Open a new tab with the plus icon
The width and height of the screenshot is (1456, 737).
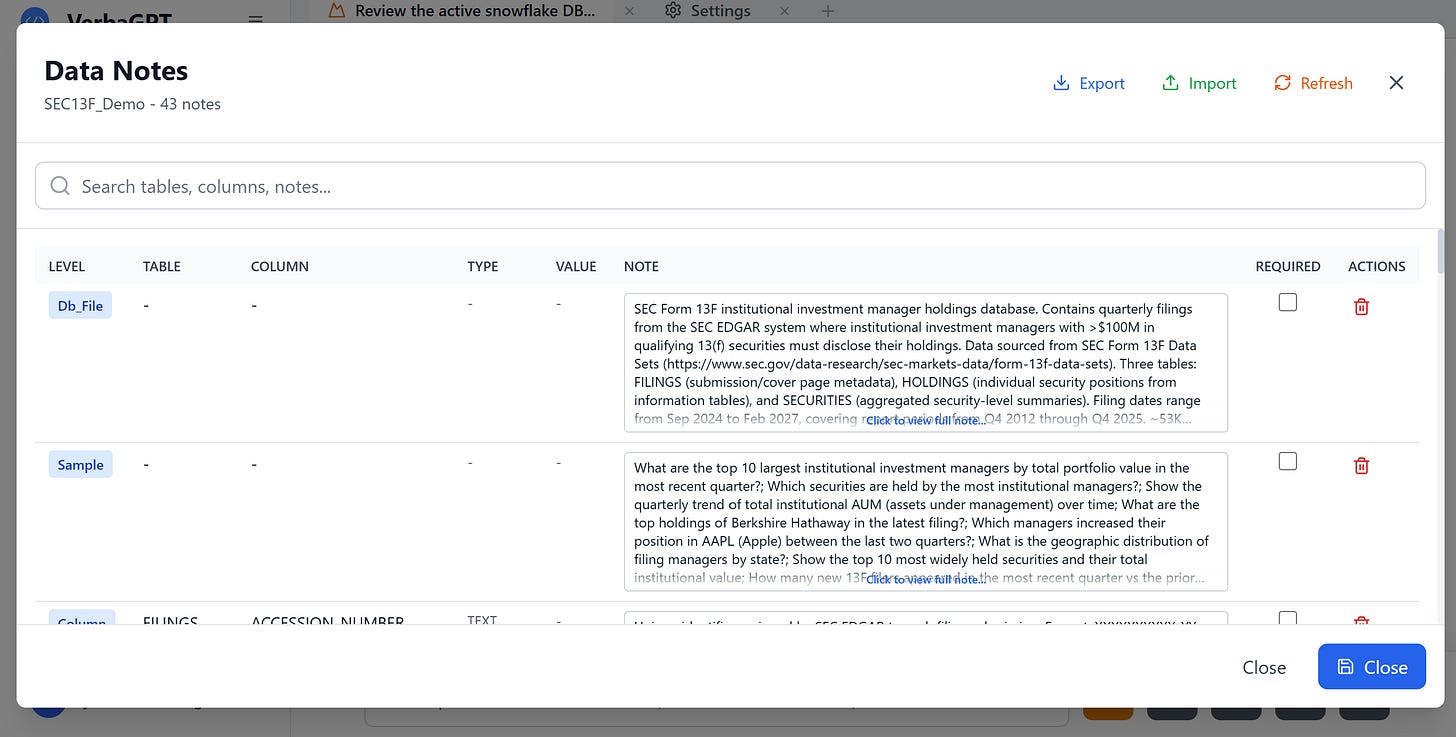(x=827, y=11)
